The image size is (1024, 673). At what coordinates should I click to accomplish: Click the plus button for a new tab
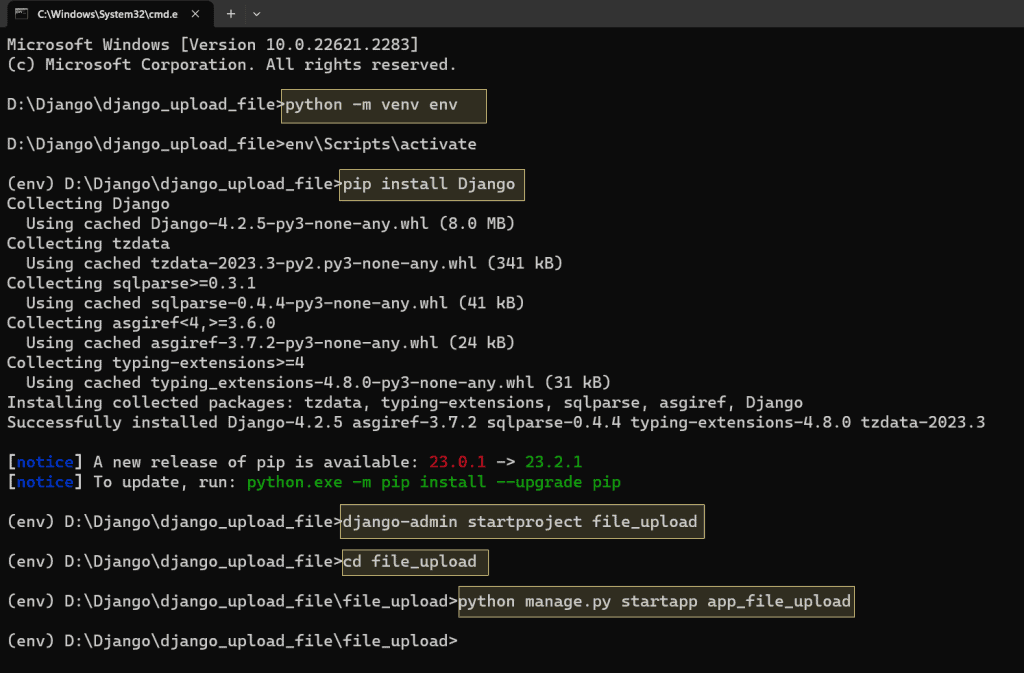click(231, 14)
